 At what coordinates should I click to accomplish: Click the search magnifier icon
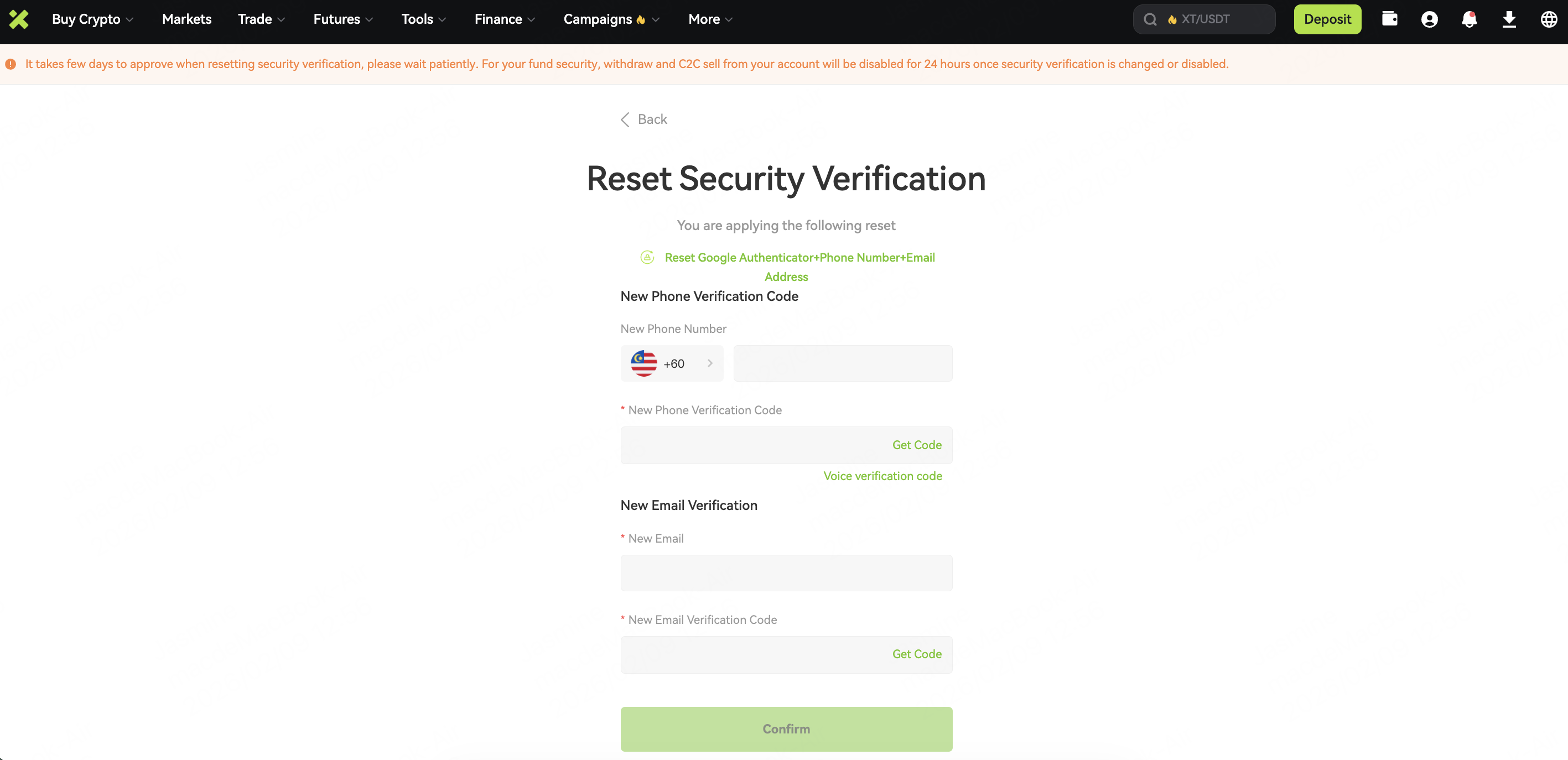[1150, 19]
